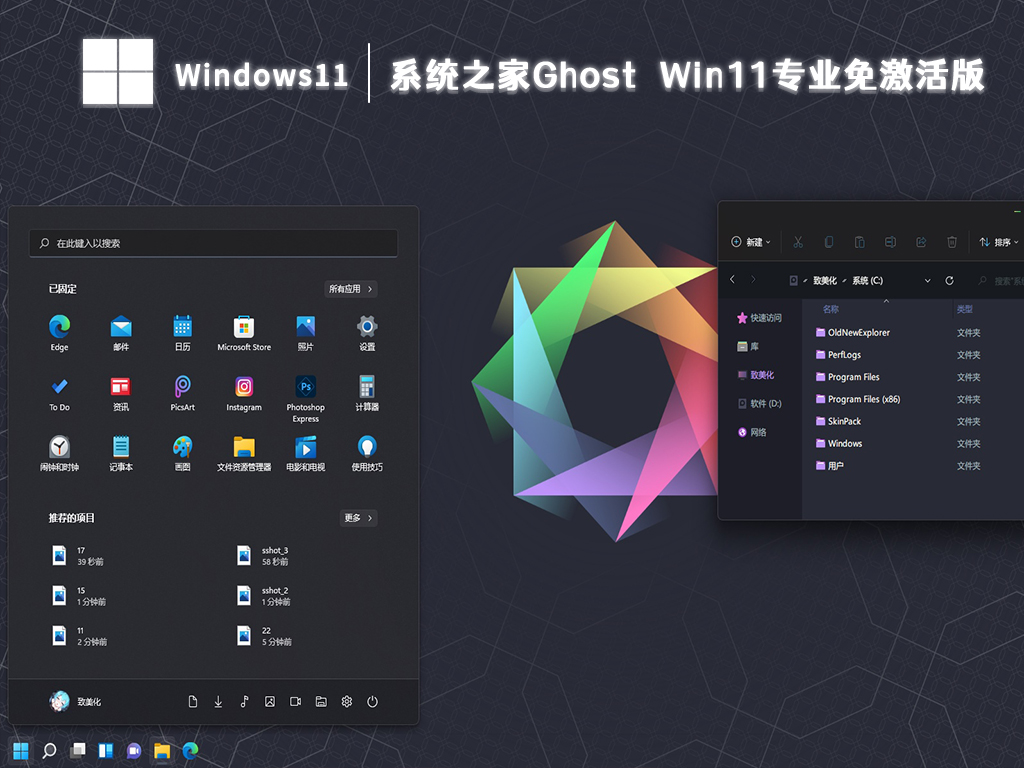1024x768 pixels.
Task: Open 闹钟和时钟 Alarms & Clock
Action: (59, 453)
